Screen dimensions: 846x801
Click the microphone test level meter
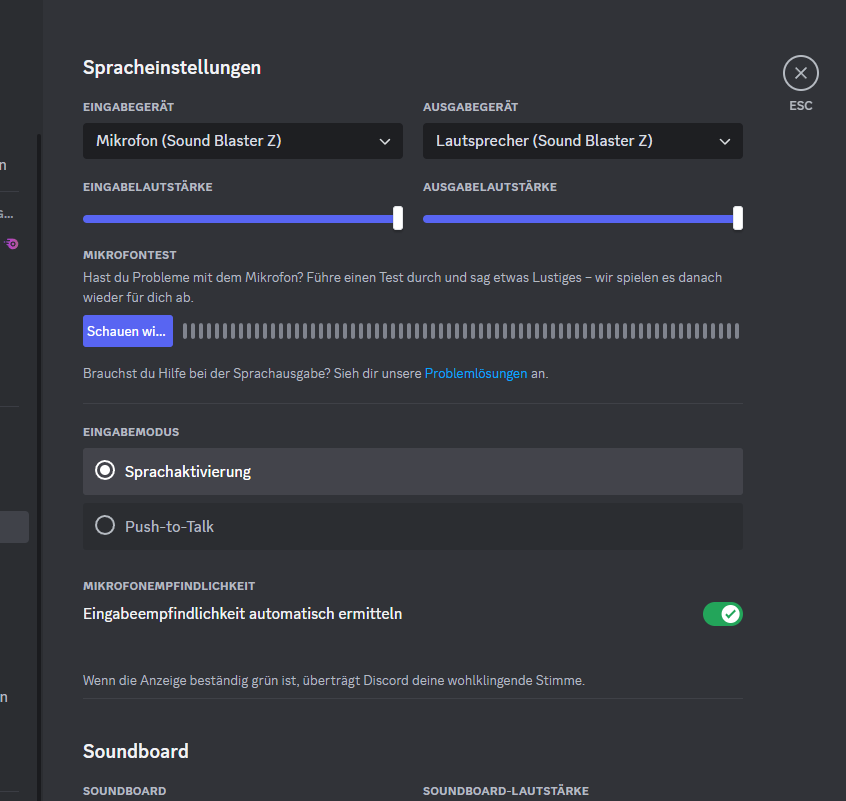point(460,331)
